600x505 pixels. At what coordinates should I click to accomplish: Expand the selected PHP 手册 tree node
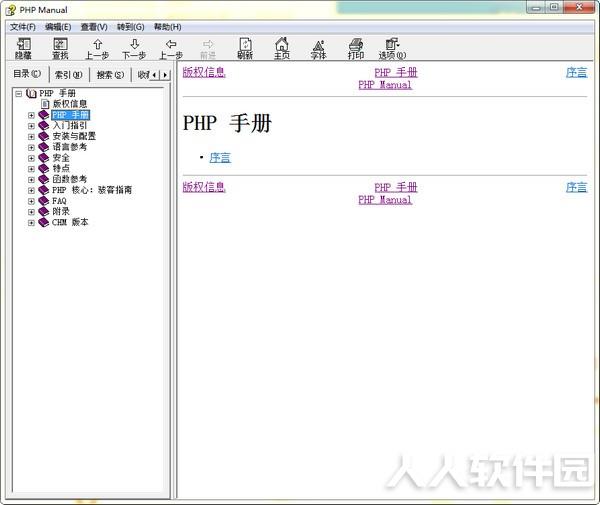tap(31, 115)
